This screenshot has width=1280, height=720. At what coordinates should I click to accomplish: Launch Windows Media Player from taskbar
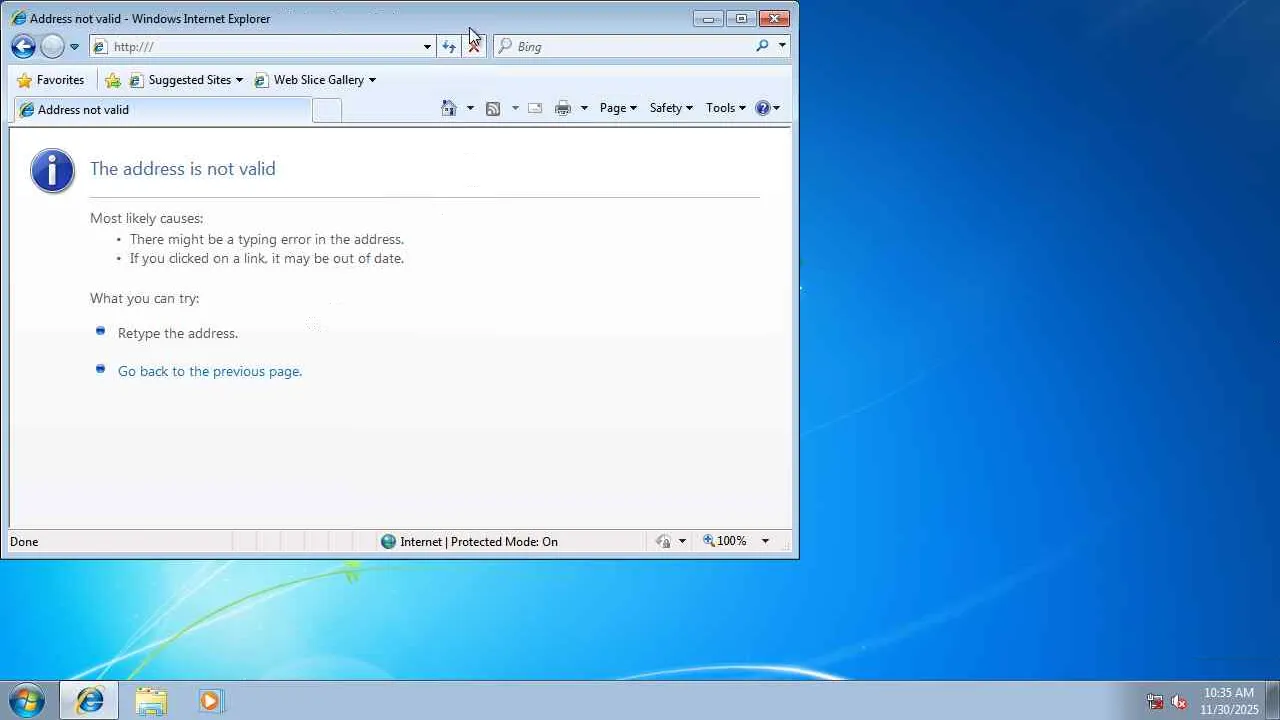pos(210,700)
